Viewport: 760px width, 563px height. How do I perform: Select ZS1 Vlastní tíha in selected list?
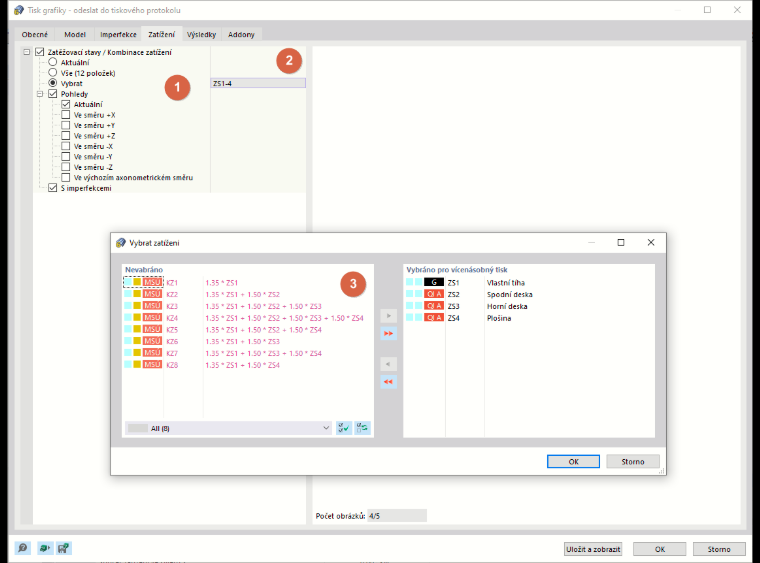[x=529, y=282]
